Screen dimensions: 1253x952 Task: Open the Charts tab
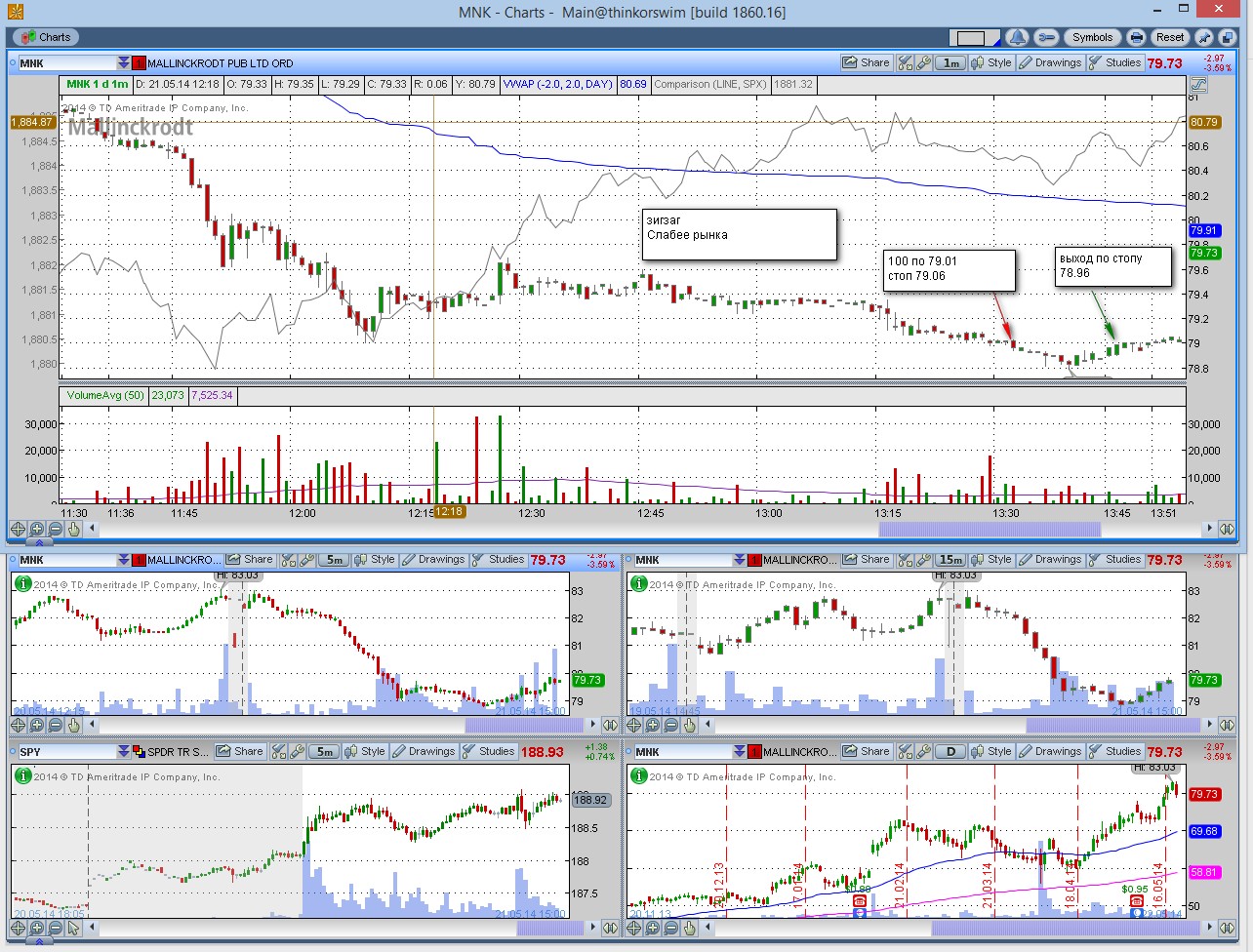46,37
